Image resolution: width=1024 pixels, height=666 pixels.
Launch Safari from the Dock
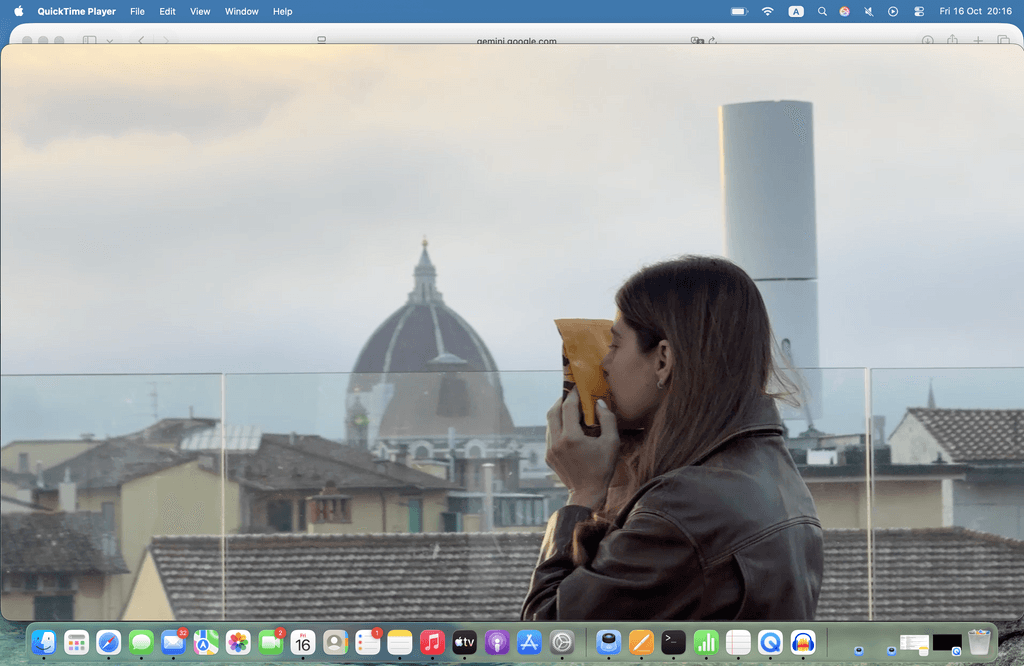coord(108,642)
